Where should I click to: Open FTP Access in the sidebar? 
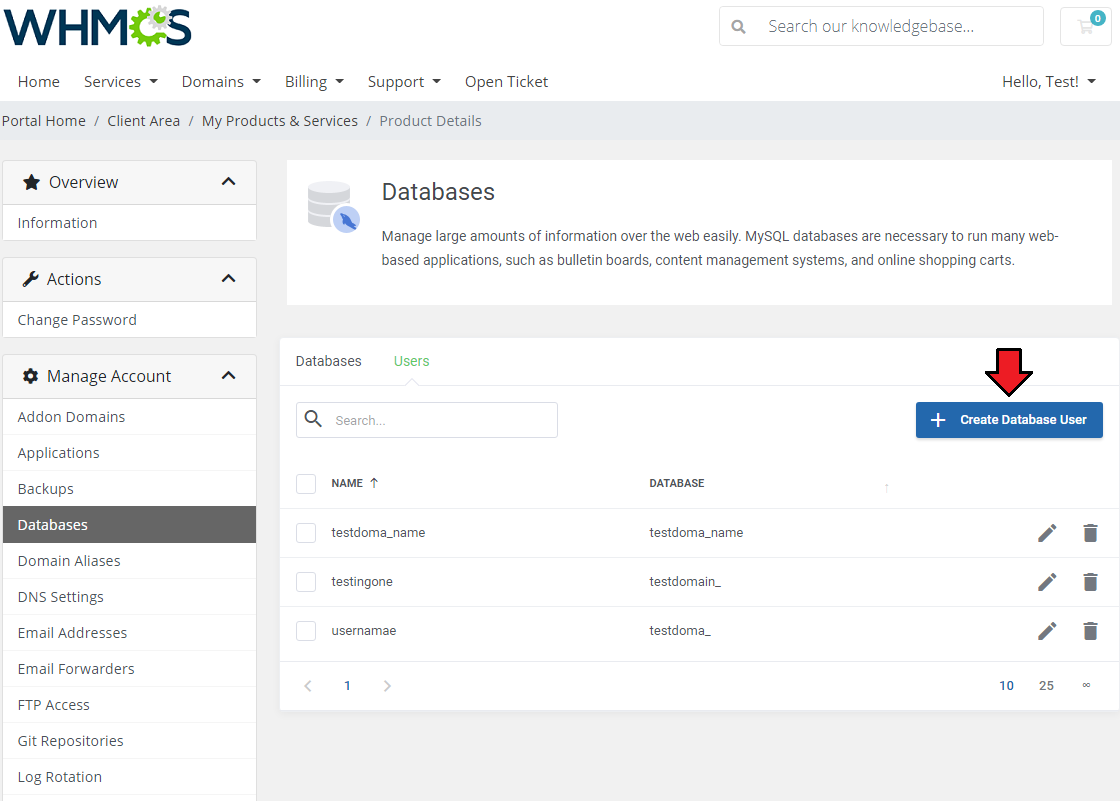click(129, 705)
